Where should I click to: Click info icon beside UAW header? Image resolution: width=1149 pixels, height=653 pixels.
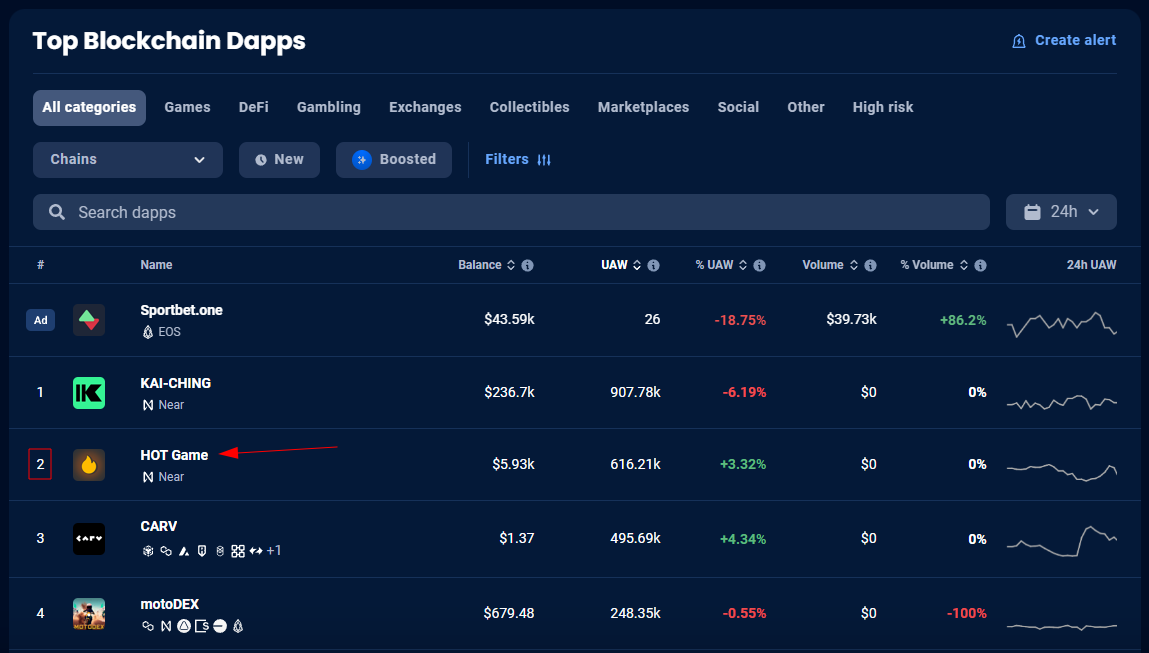click(654, 265)
